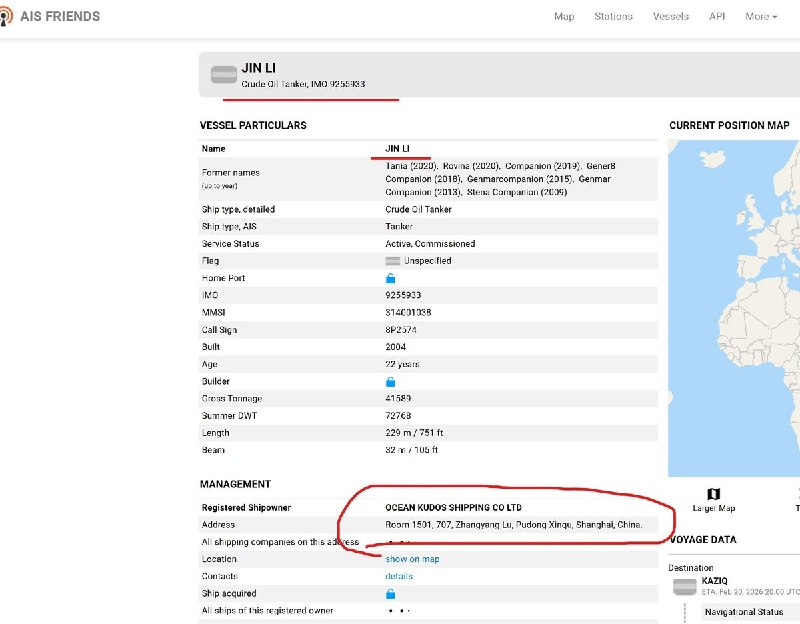Image resolution: width=800 pixels, height=624 pixels.
Task: Click the Crude Oil Tanker ship type value
Action: coord(418,209)
